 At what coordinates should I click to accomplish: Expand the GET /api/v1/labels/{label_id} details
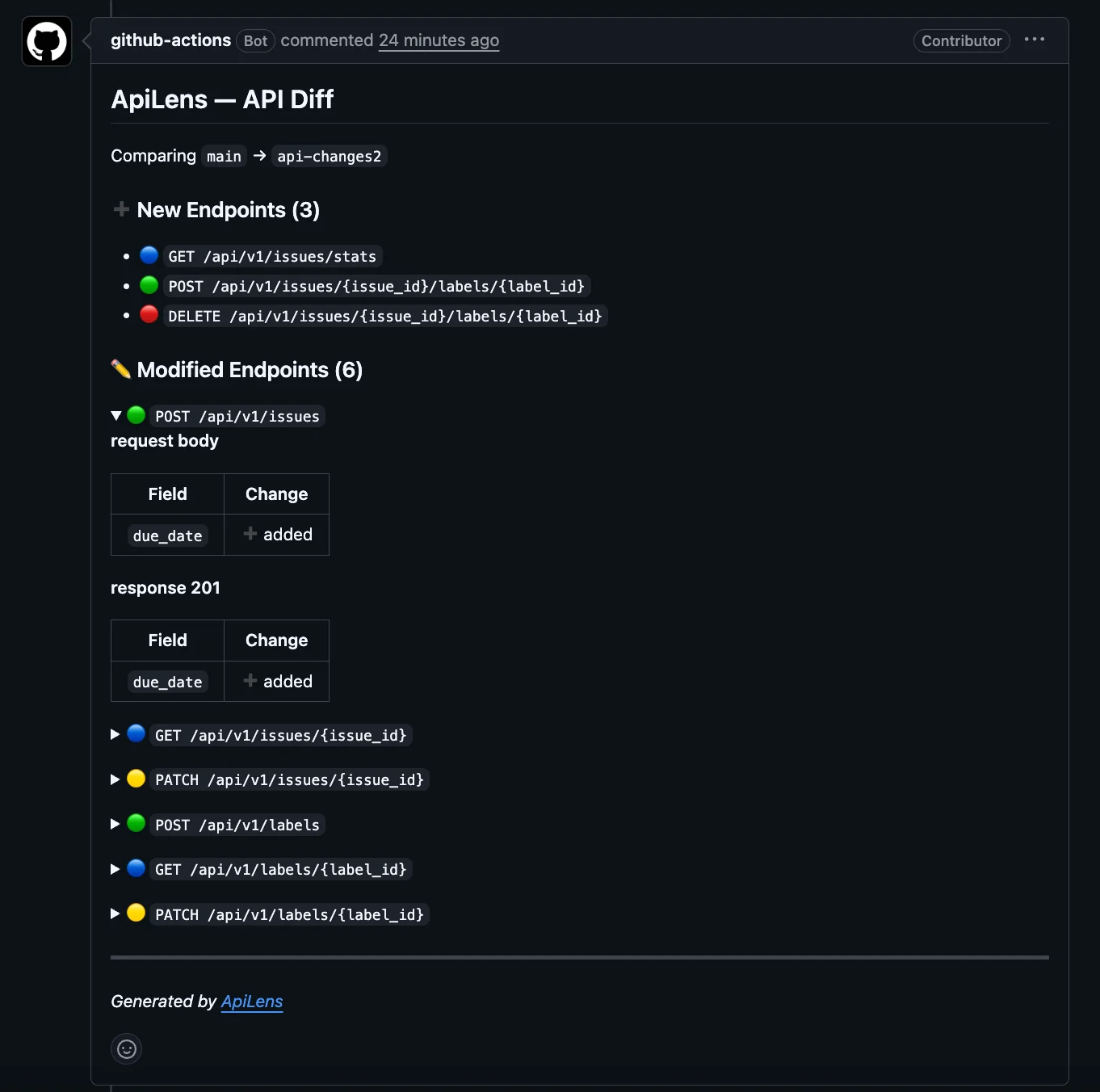[x=115, y=869]
